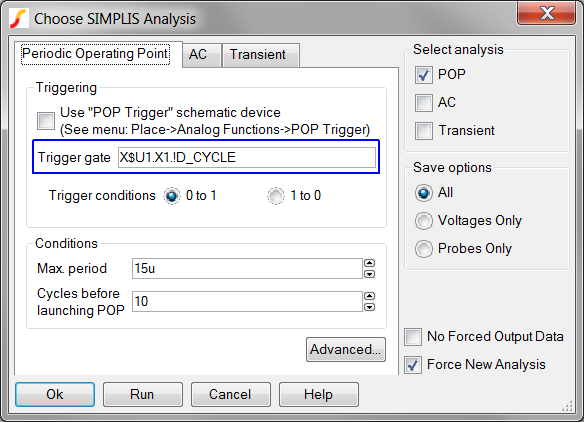Increment Cycles before launching POP value
The image size is (584, 422).
[x=369, y=296]
